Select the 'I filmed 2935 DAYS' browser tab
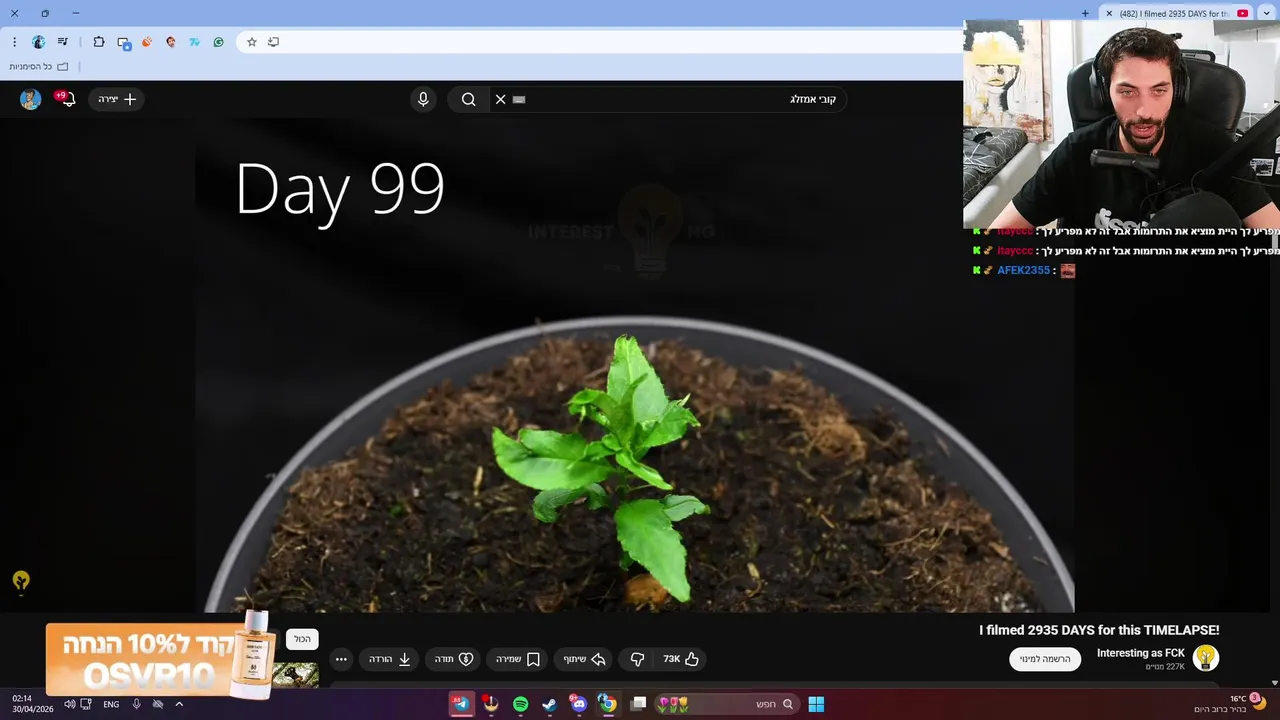This screenshot has height=720, width=1280. point(1178,13)
